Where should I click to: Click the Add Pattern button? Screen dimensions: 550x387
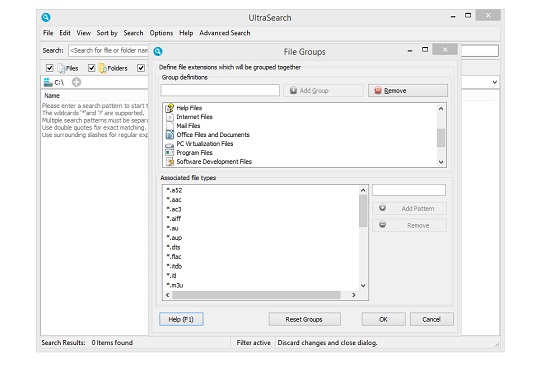(409, 208)
